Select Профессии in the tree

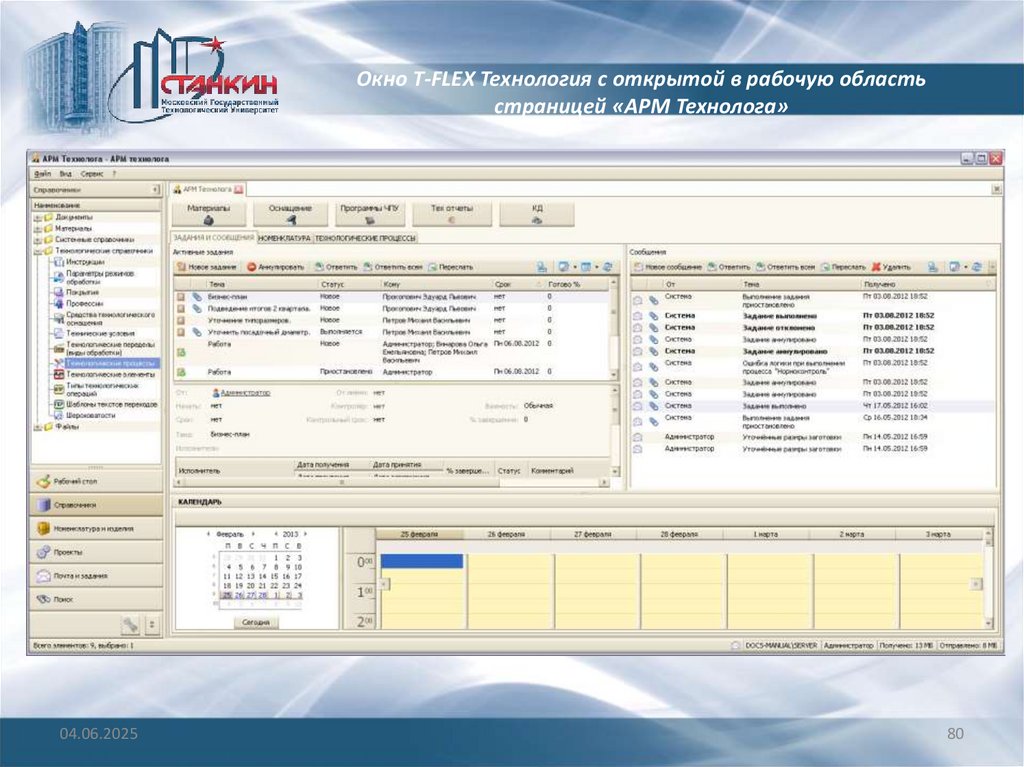click(84, 304)
